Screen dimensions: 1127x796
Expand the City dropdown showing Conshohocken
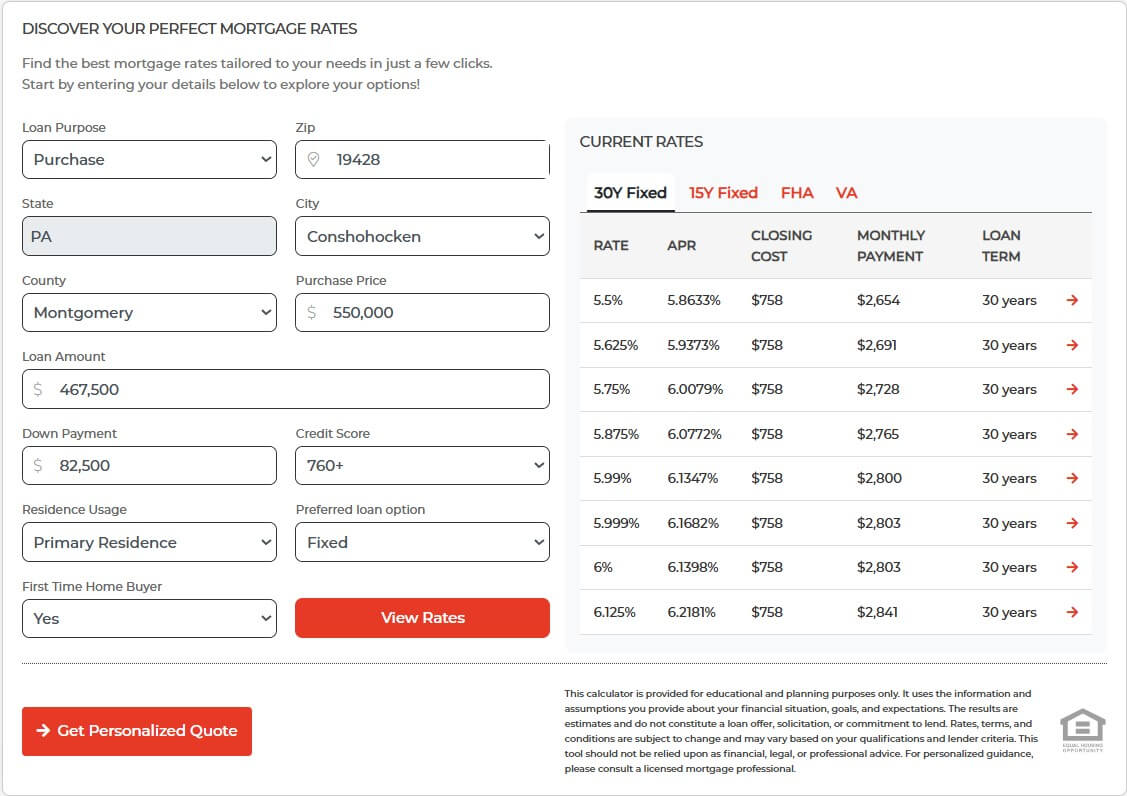coord(422,236)
